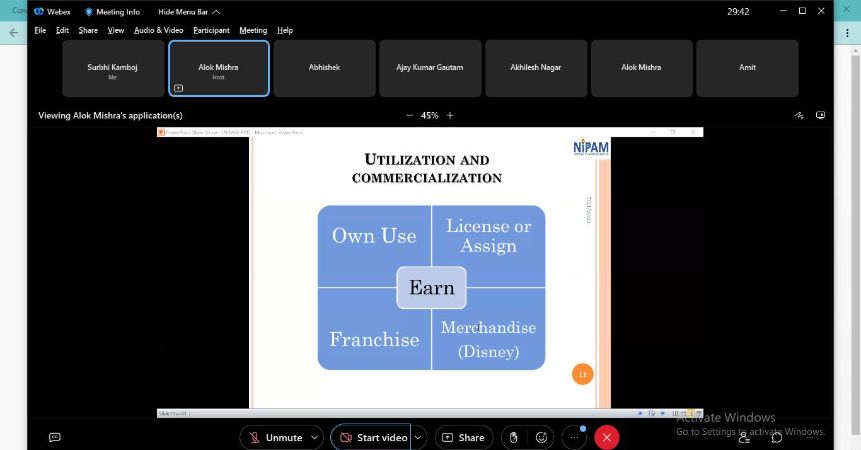Open the Audio & Video menu
The height and width of the screenshot is (450, 861).
coord(158,30)
